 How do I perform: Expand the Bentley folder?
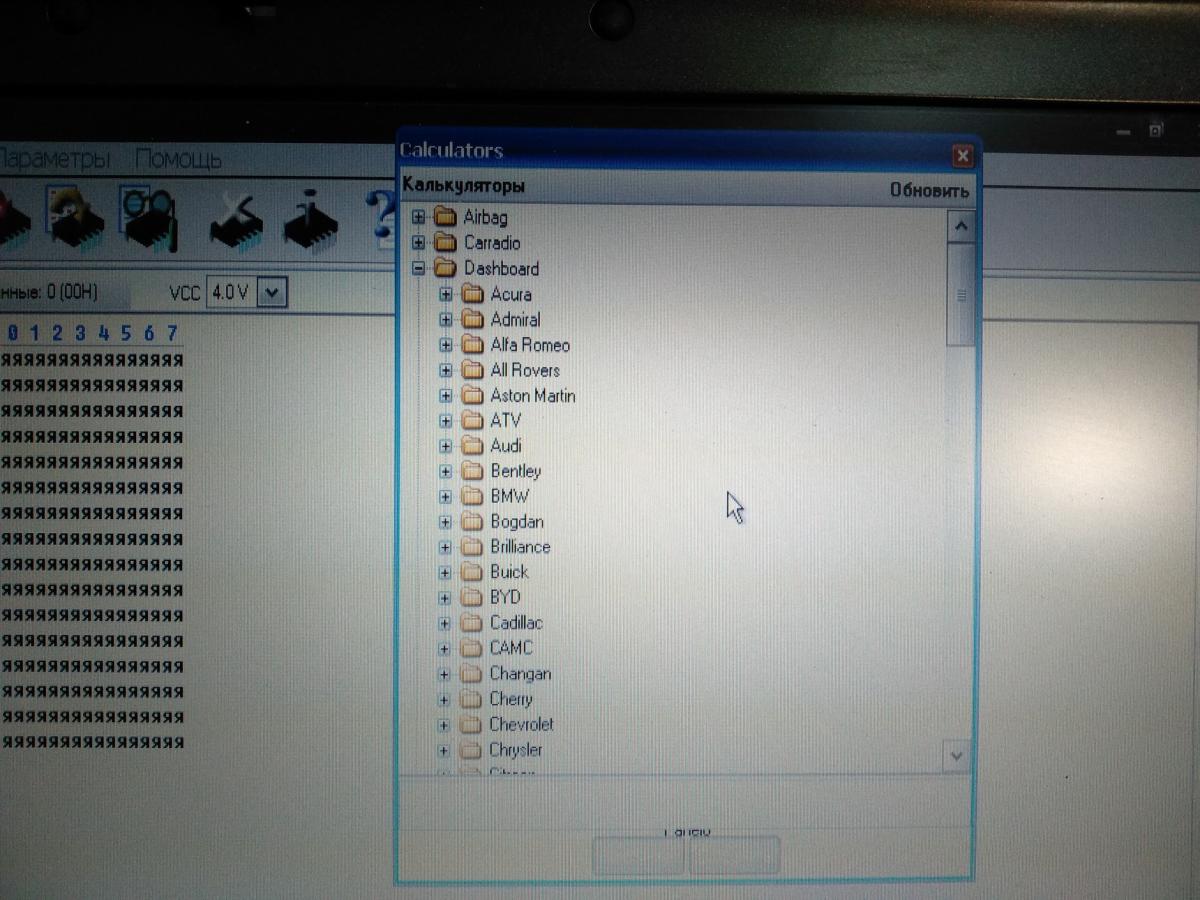tap(446, 471)
